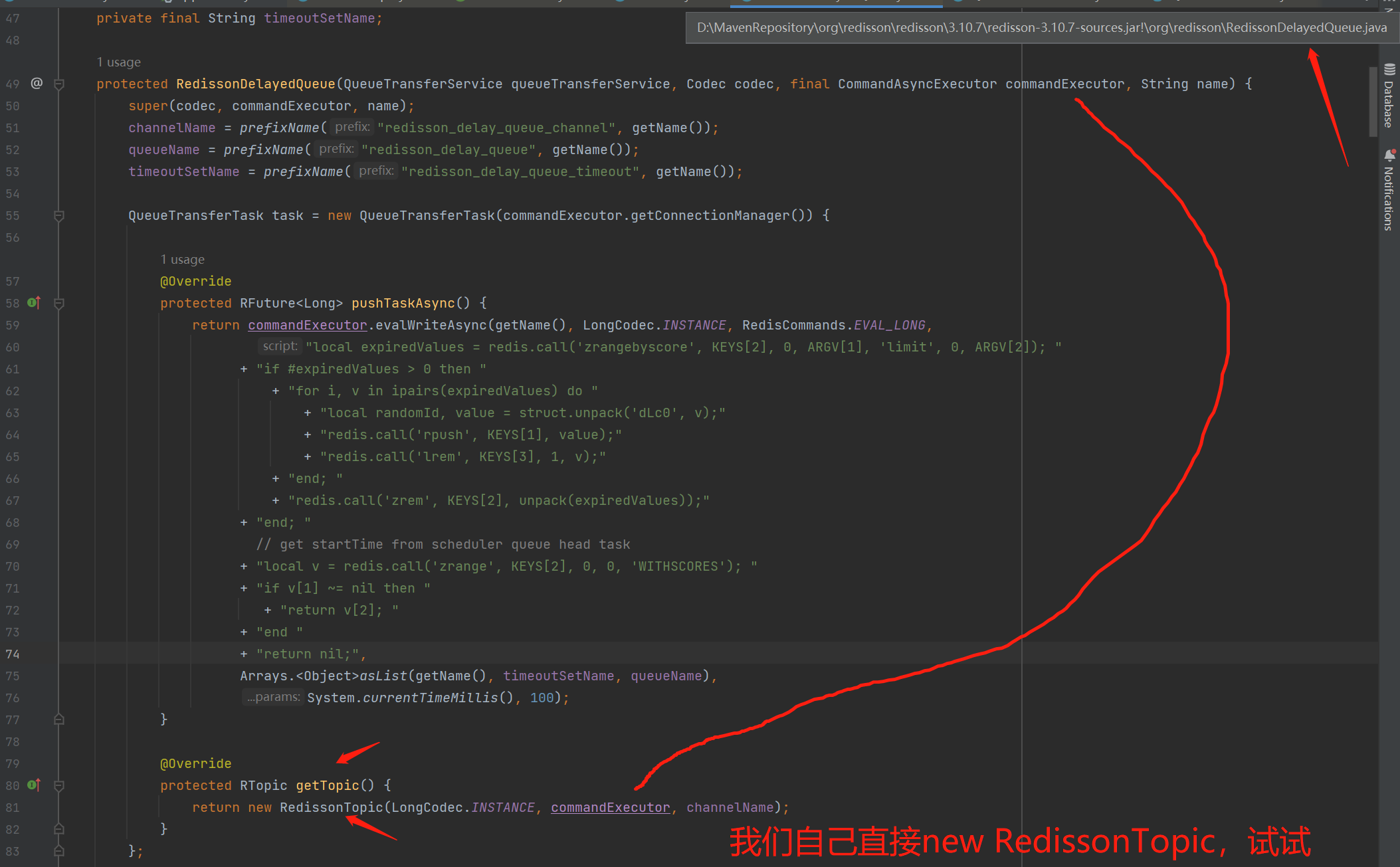This screenshot has height=867, width=1400.
Task: Click 'EVAL_LONG' constant on line 59
Action: tap(890, 325)
